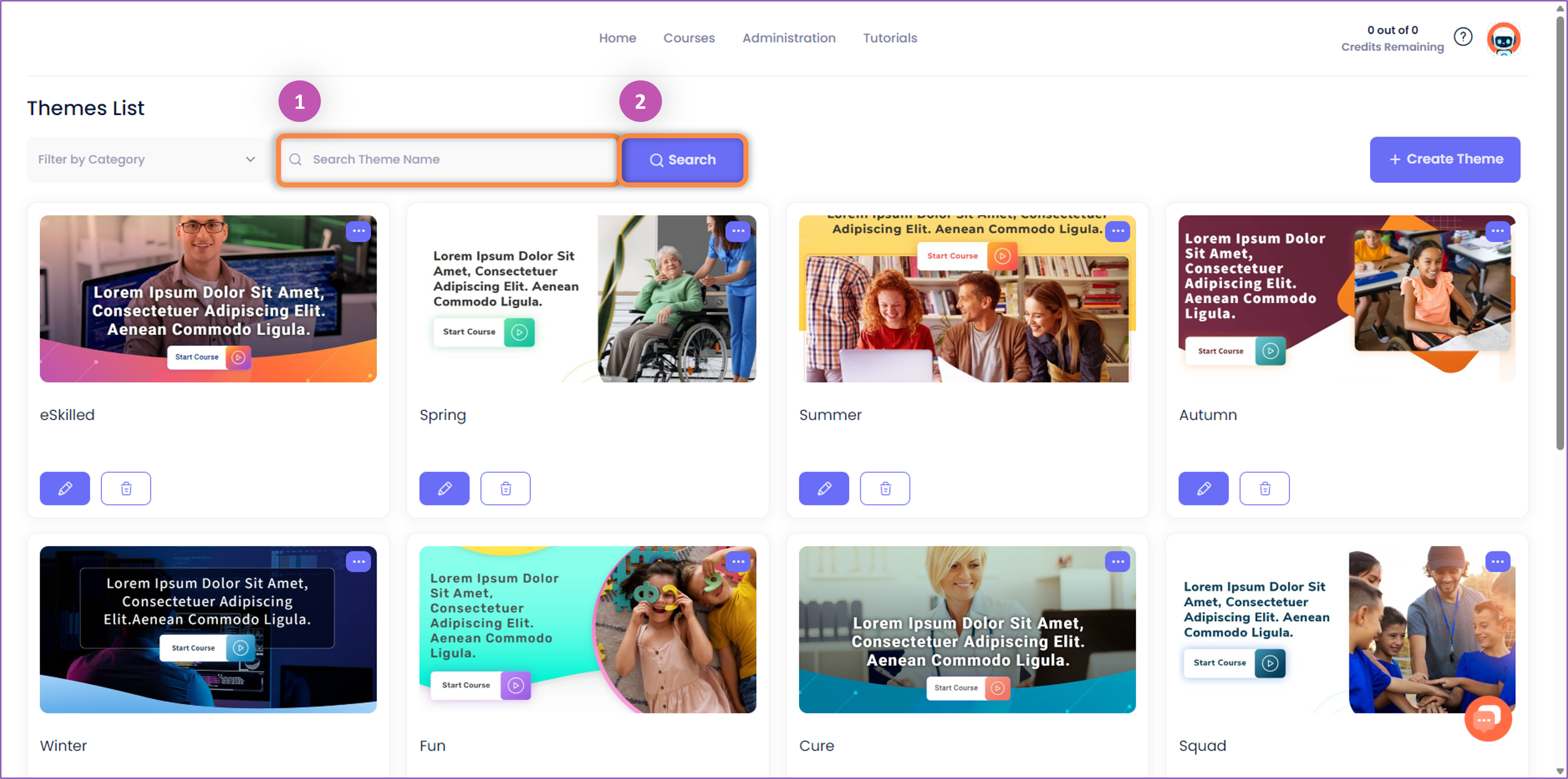Click the Create Theme button
This screenshot has height=779, width=1568.
click(1445, 159)
